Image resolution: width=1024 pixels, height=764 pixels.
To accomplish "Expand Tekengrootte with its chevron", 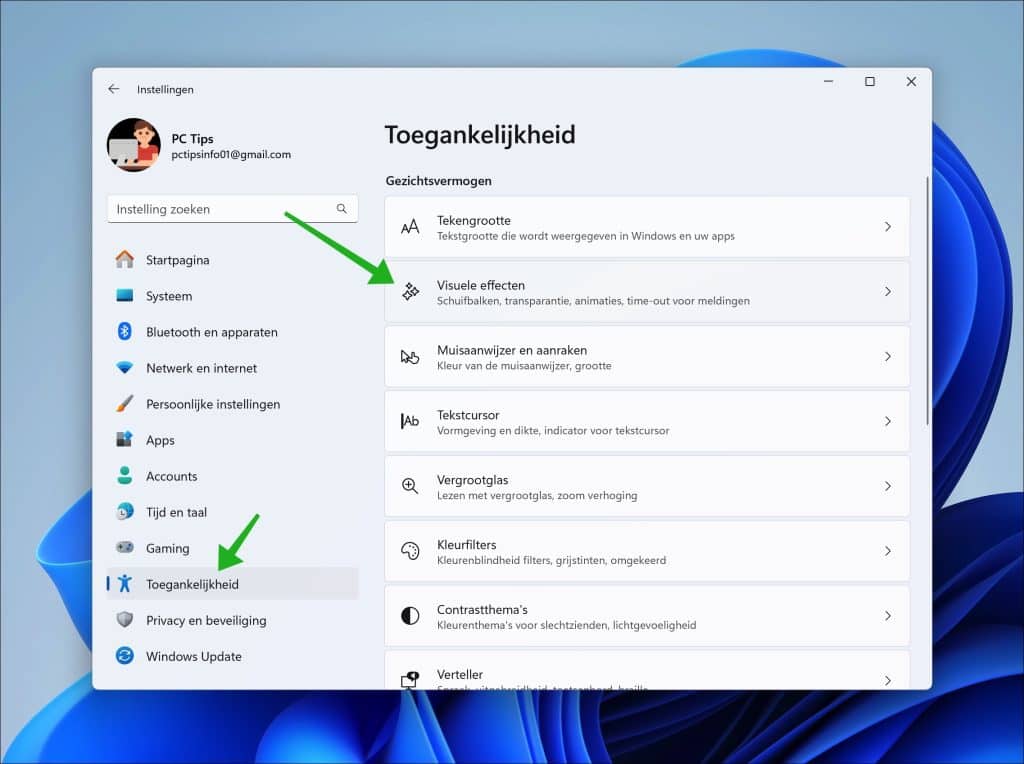I will point(888,227).
